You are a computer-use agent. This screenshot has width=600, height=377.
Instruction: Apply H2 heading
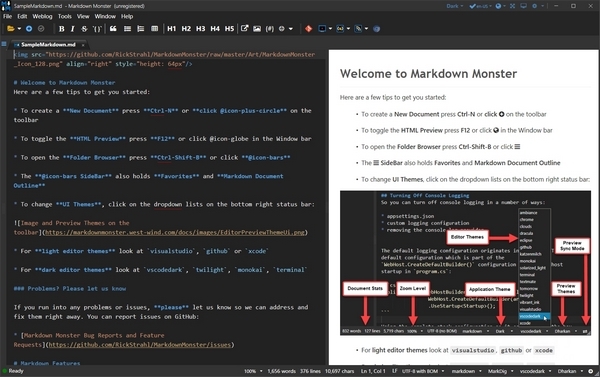point(186,29)
